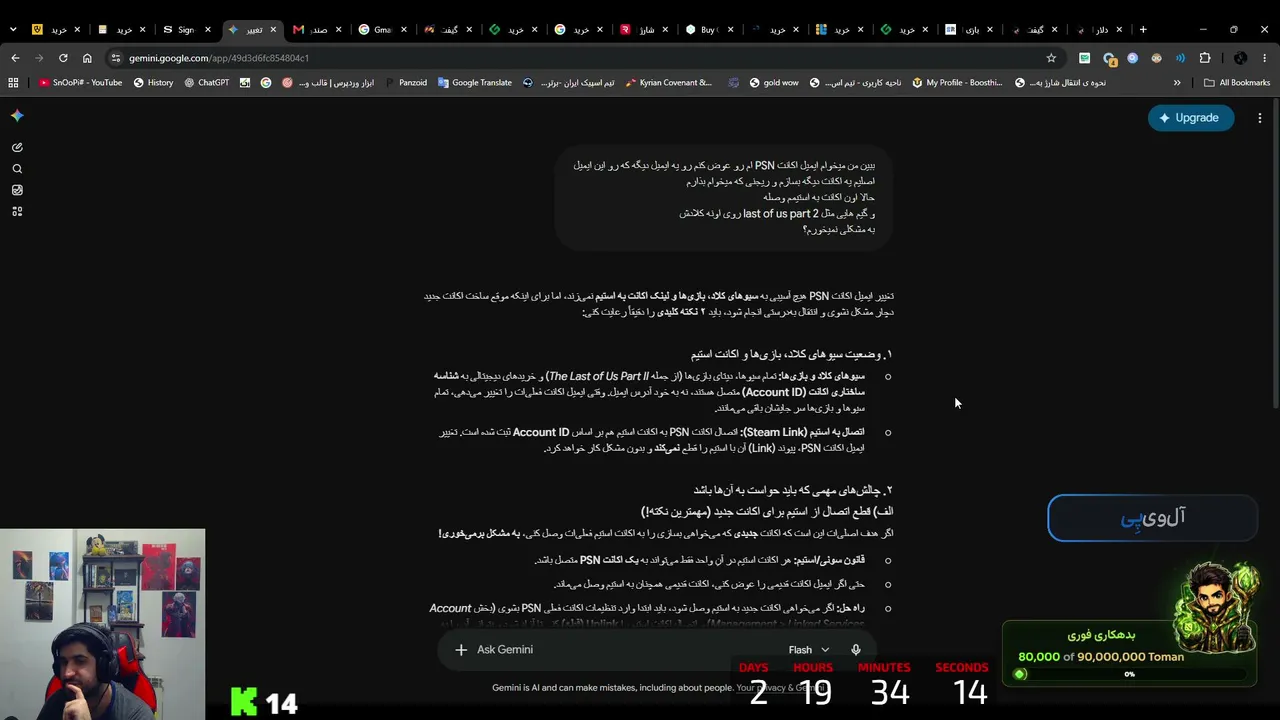Viewport: 1280px width, 720px height.
Task: Open the ChatGPT bookmark
Action: (206, 83)
